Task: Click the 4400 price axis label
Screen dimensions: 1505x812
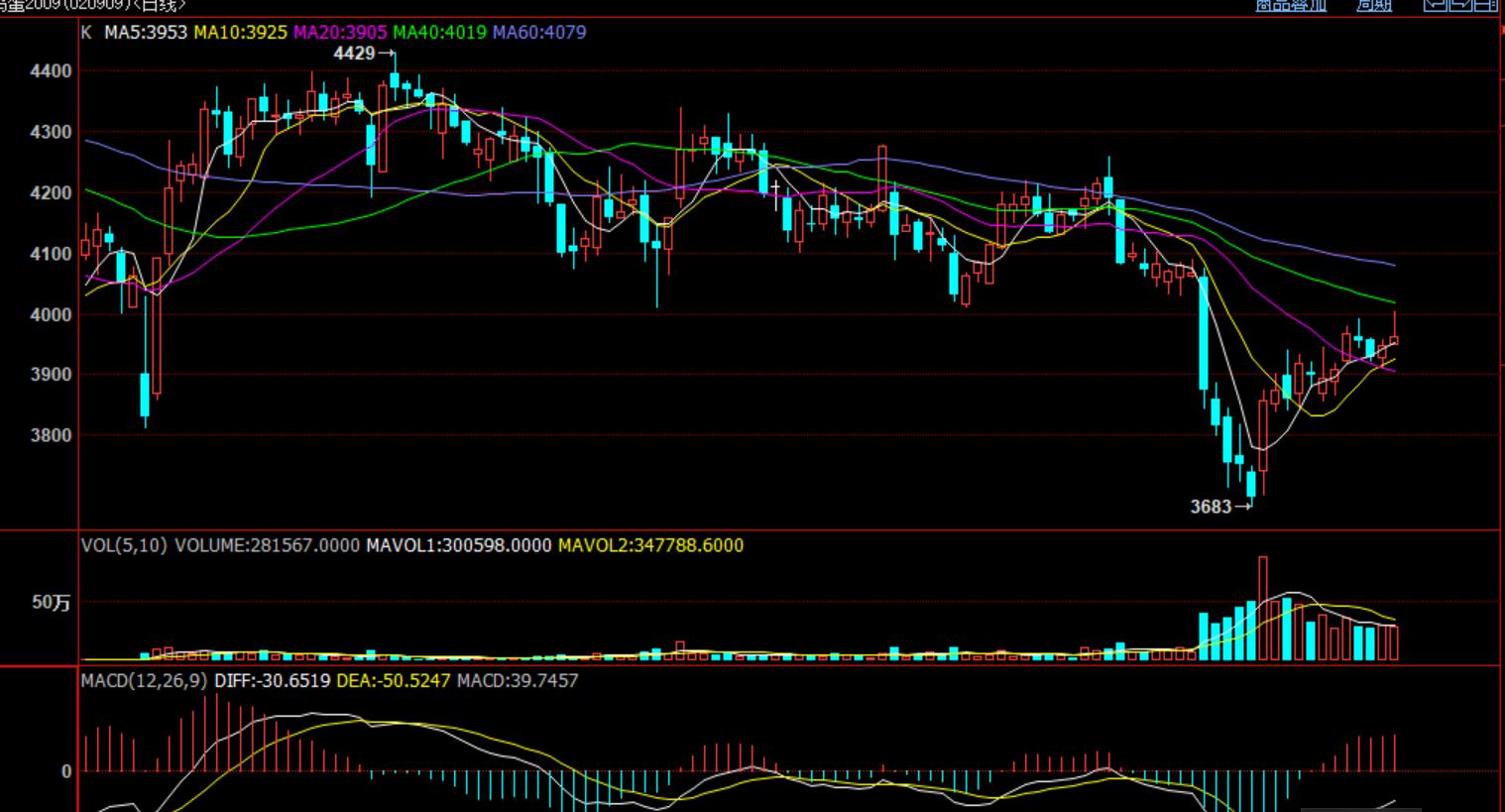Action: (52, 71)
